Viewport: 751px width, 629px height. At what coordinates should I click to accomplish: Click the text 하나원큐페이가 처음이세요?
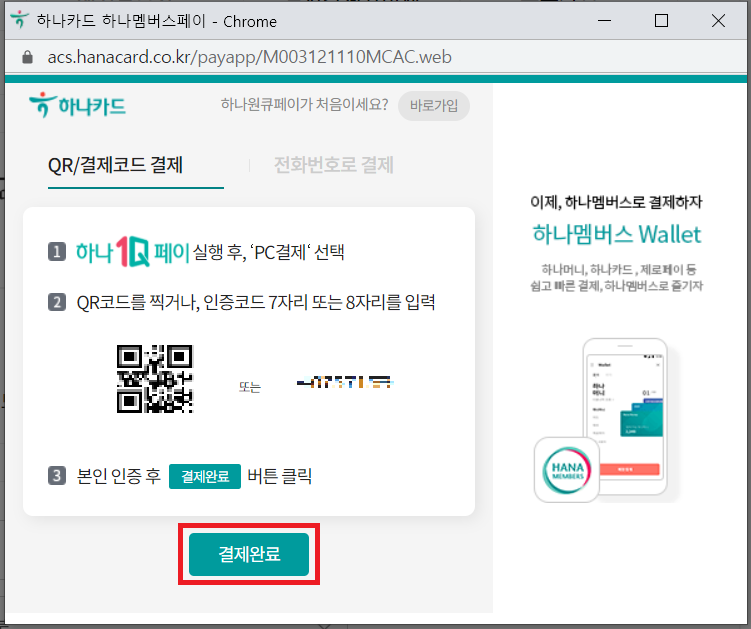click(305, 104)
